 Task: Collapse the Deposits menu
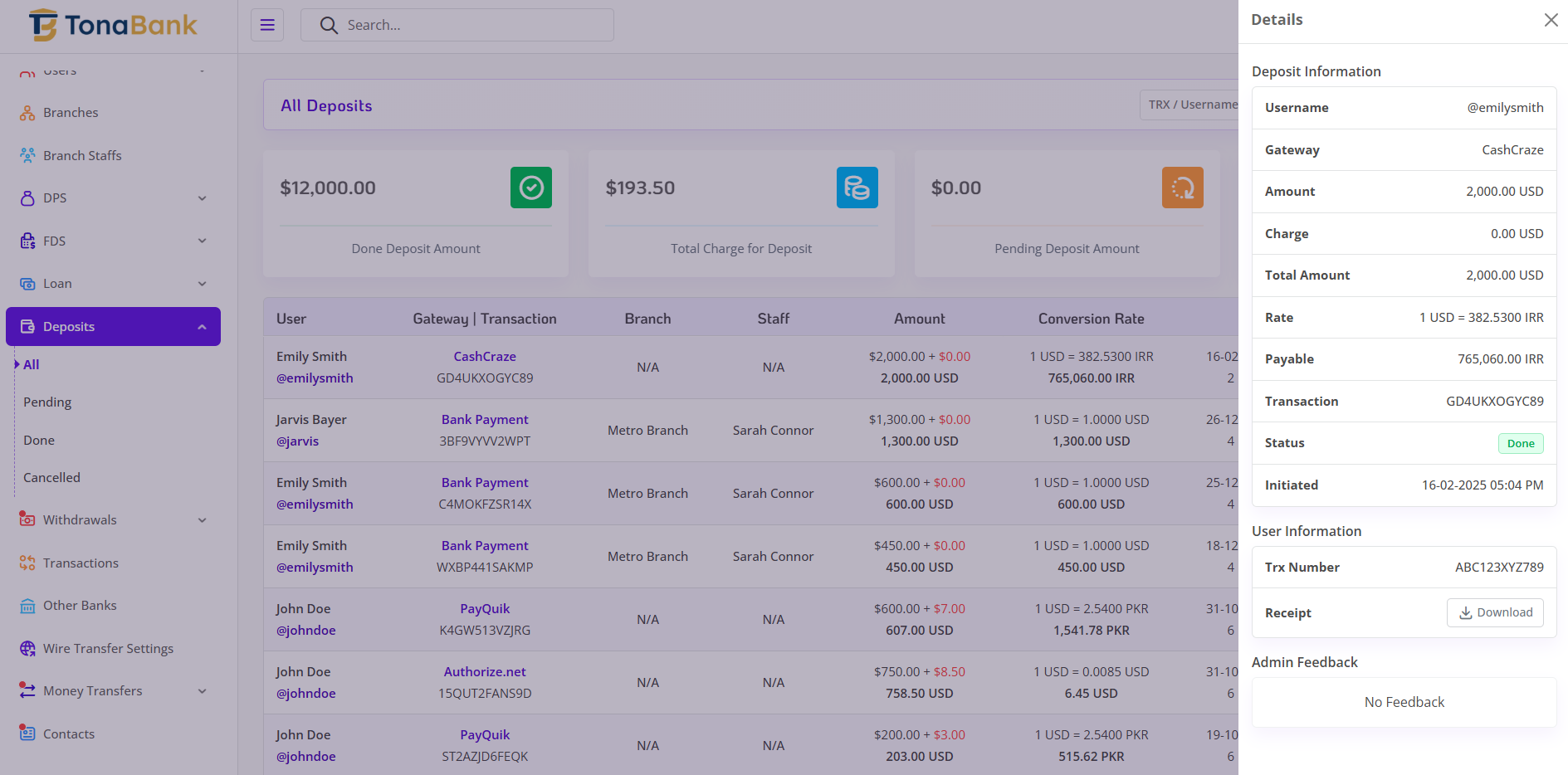202,327
